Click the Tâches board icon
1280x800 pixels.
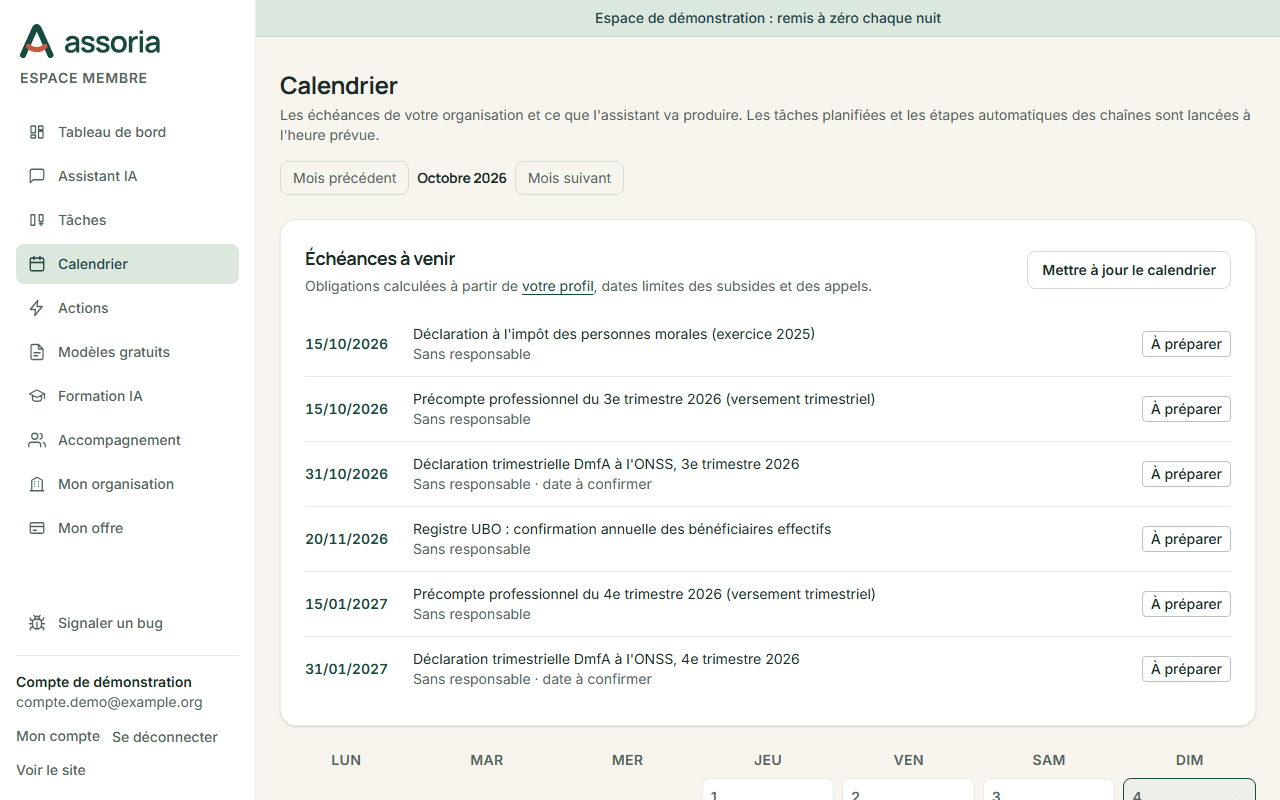click(37, 220)
